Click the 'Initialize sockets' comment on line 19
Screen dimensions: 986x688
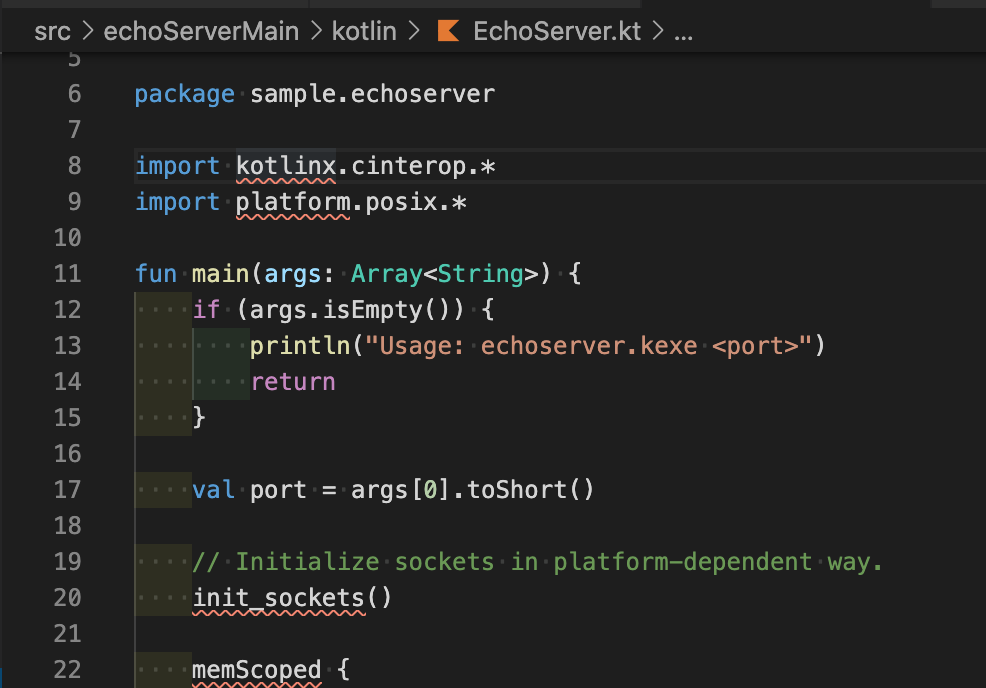[537, 562]
